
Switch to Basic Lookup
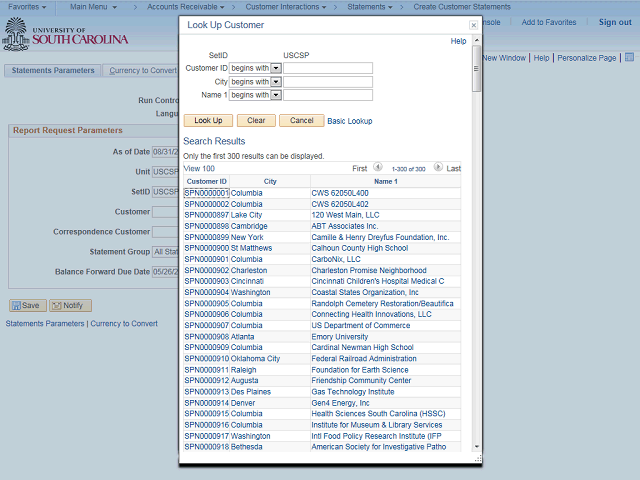click(x=350, y=121)
